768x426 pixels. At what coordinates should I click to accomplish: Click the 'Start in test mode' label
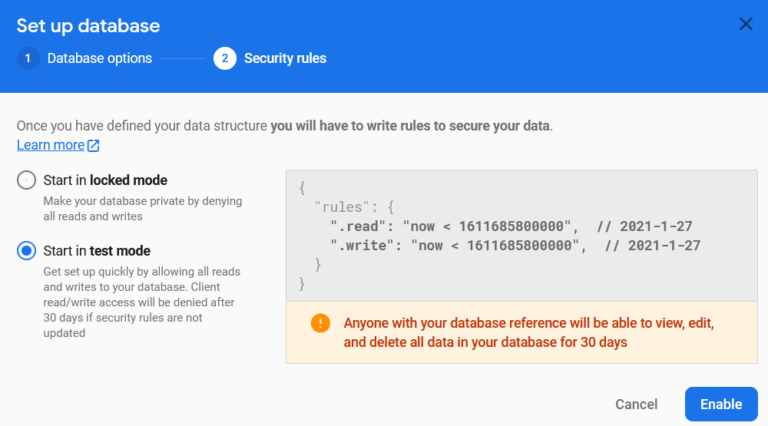pos(97,251)
